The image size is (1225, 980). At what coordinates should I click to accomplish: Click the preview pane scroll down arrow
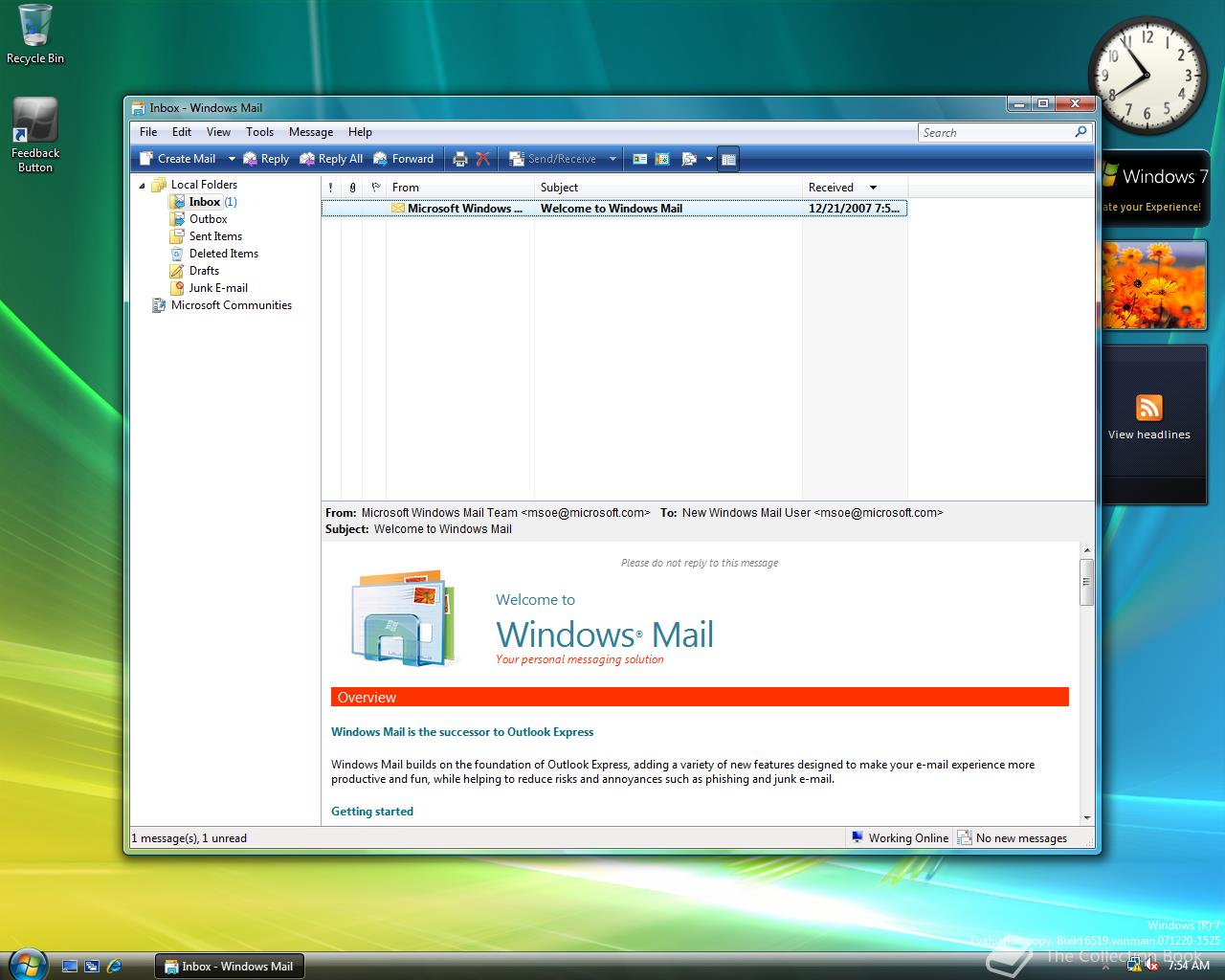tap(1086, 818)
